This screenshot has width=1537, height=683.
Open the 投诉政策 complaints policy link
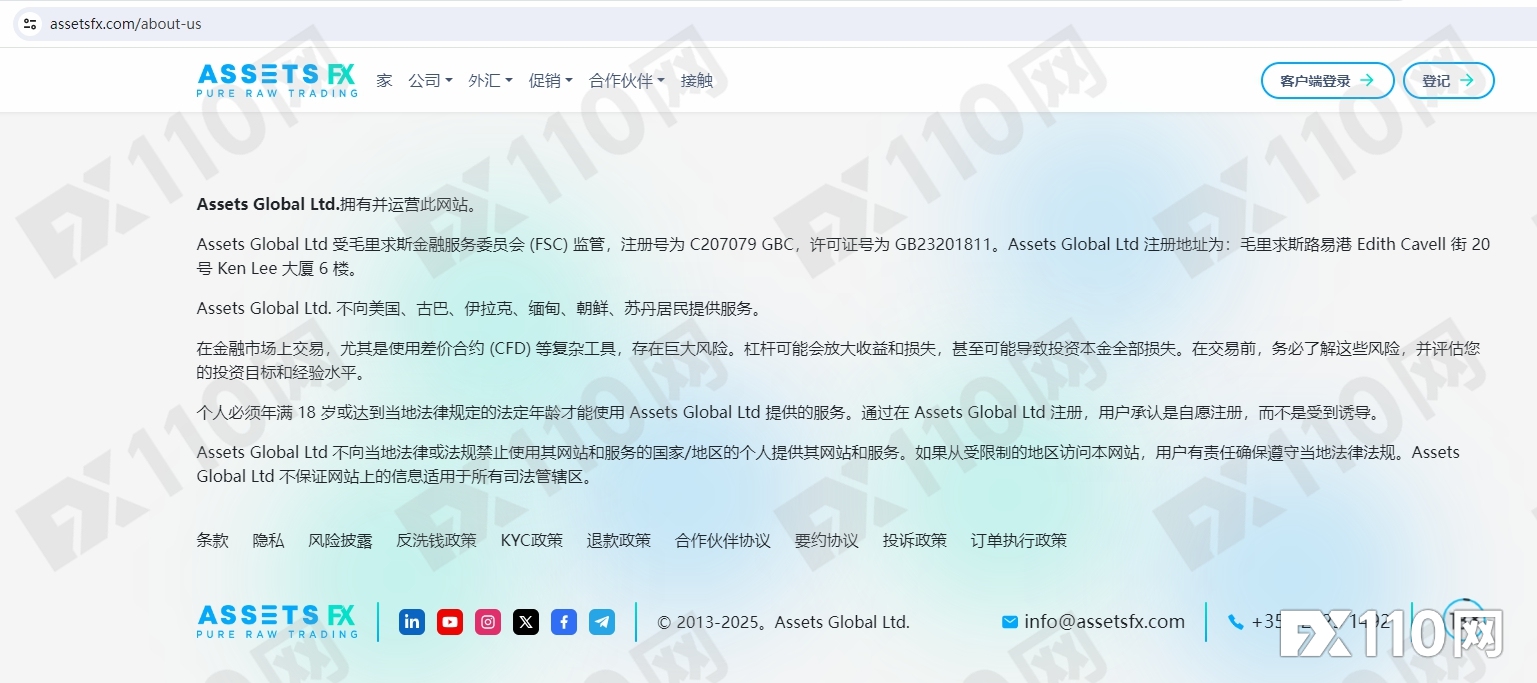click(x=915, y=540)
